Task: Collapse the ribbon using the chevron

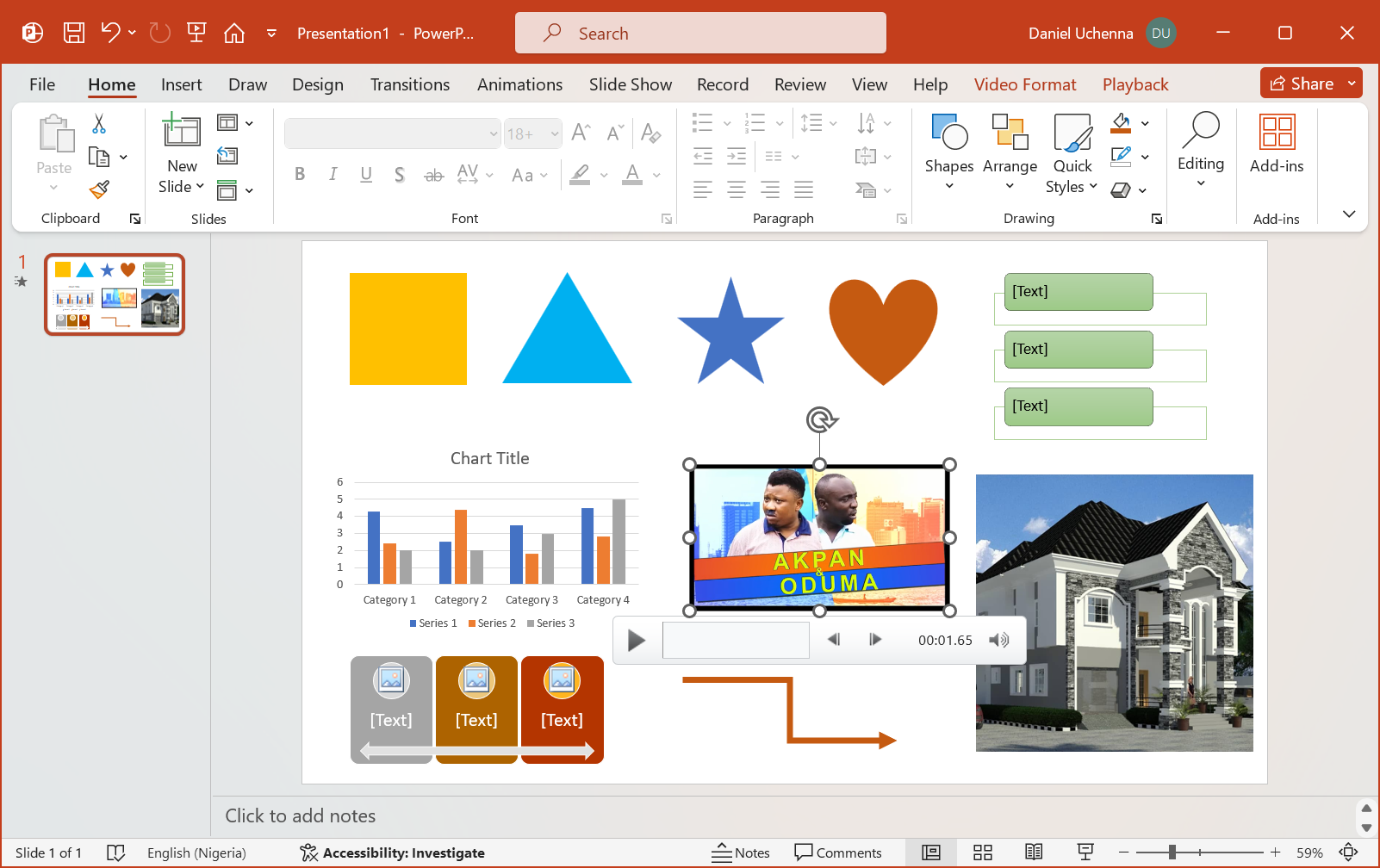Action: tap(1349, 214)
